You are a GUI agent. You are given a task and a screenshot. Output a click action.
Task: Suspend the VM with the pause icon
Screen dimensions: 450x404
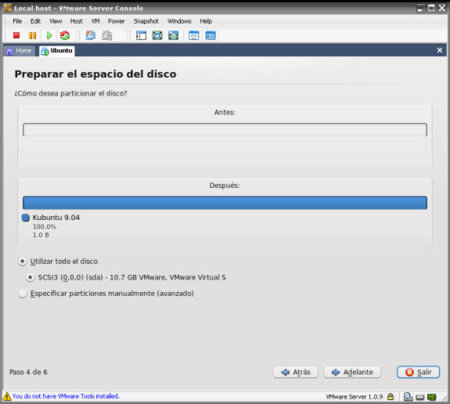(x=32, y=35)
